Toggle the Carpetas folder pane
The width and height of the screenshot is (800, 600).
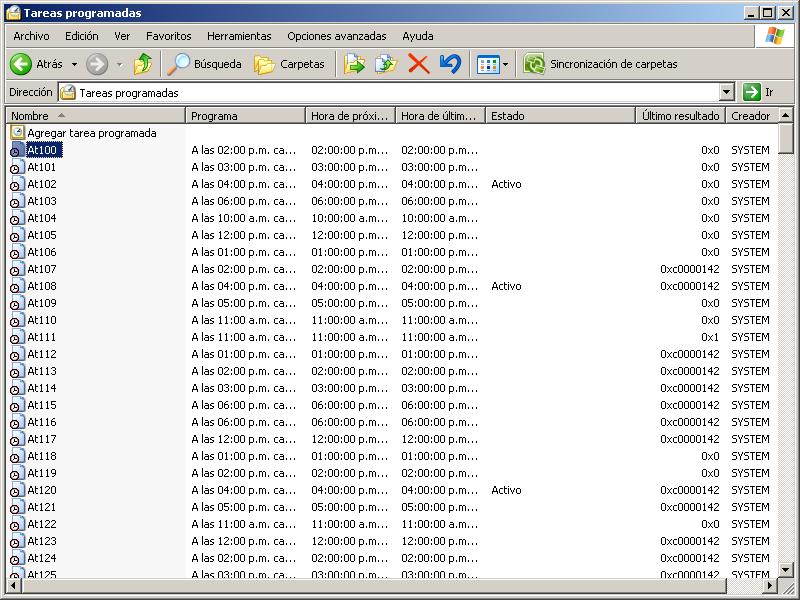click(x=290, y=64)
